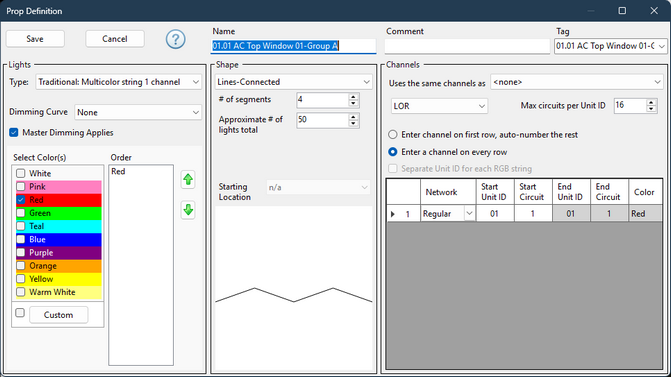Click the shape preview zigzag line
This screenshot has width=671, height=377.
point(294,295)
